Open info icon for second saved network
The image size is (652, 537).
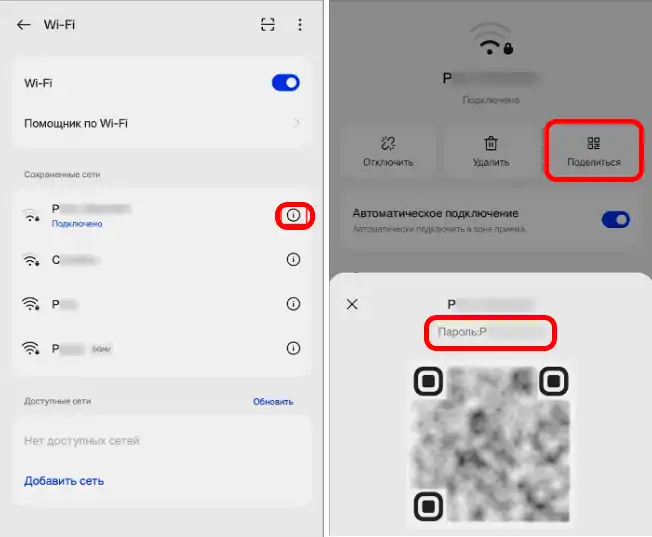coord(293,259)
